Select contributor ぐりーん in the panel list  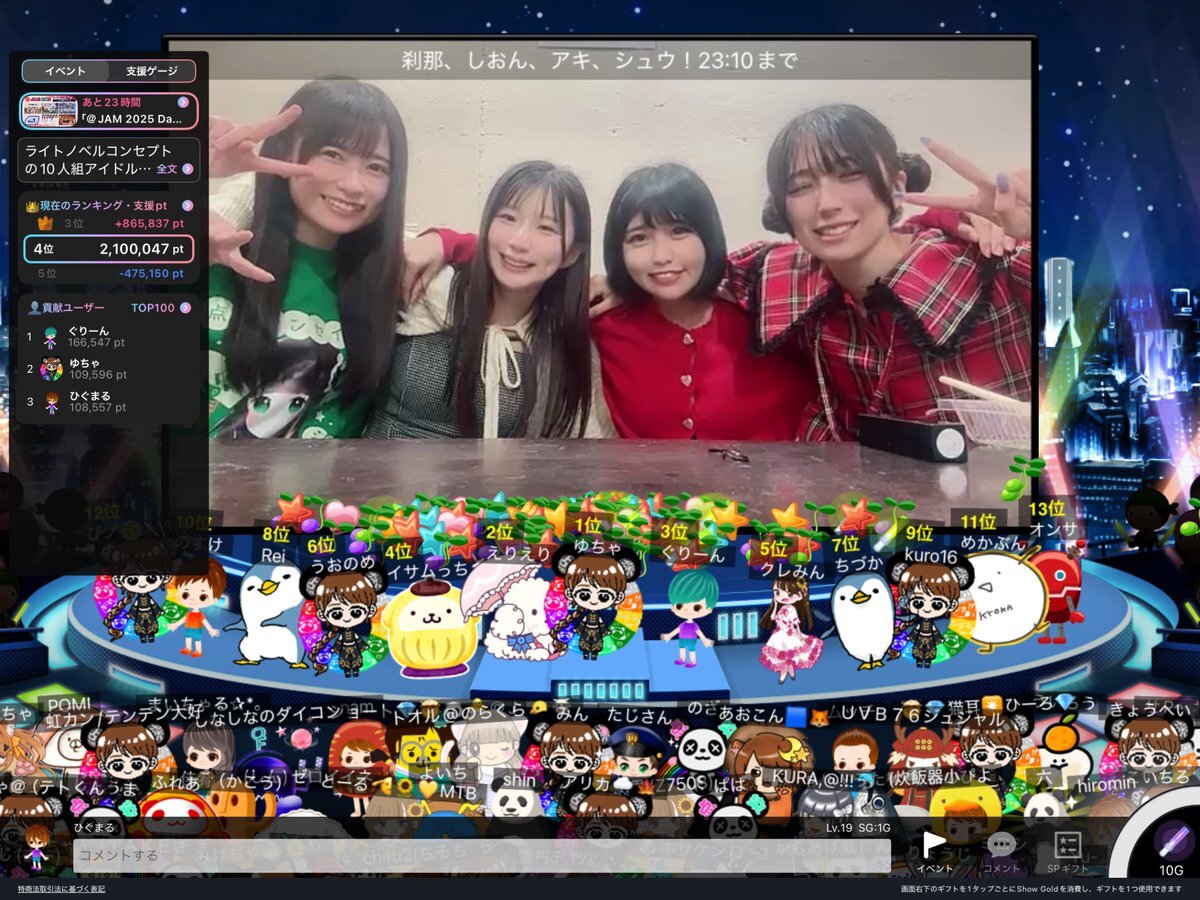click(110, 337)
